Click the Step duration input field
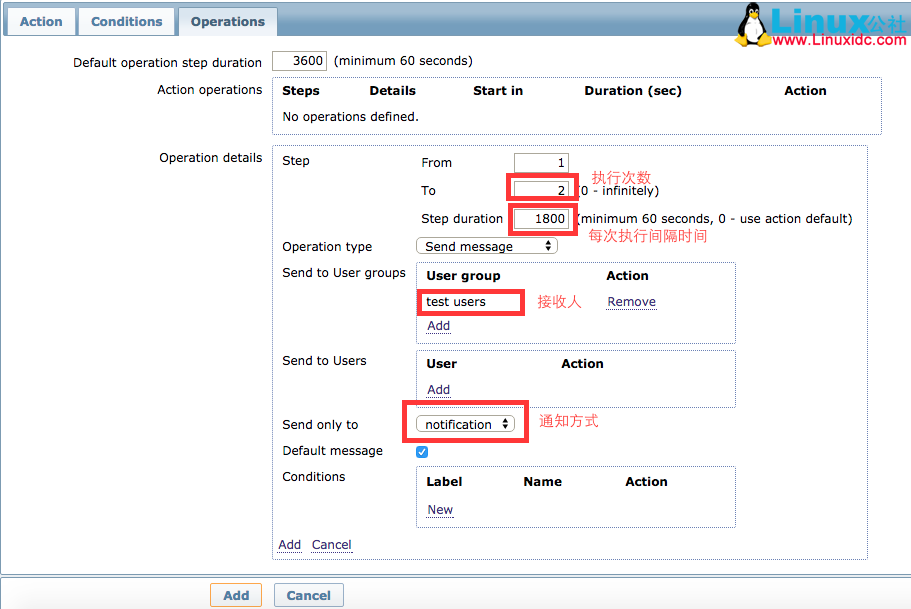The height and width of the screenshot is (609, 911). (541, 218)
